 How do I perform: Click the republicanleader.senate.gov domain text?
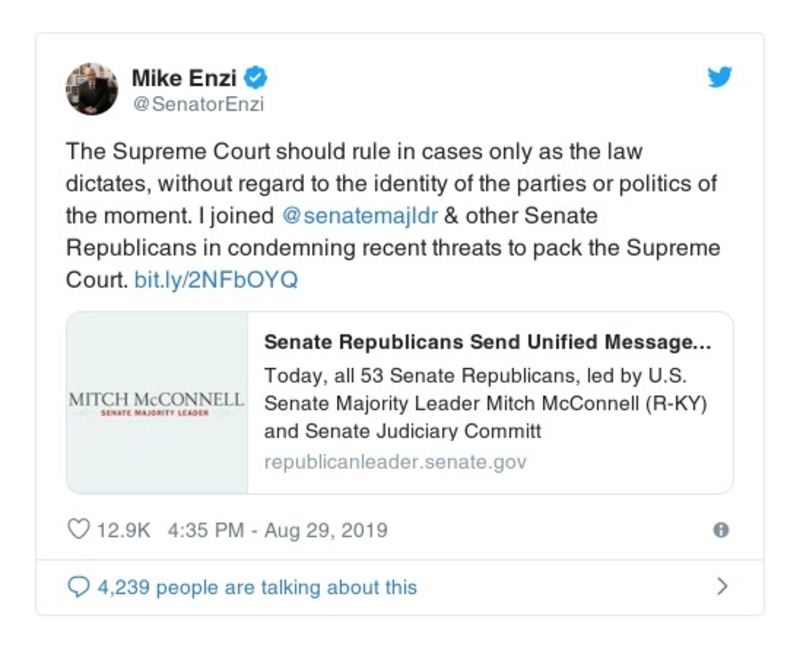coord(395,462)
